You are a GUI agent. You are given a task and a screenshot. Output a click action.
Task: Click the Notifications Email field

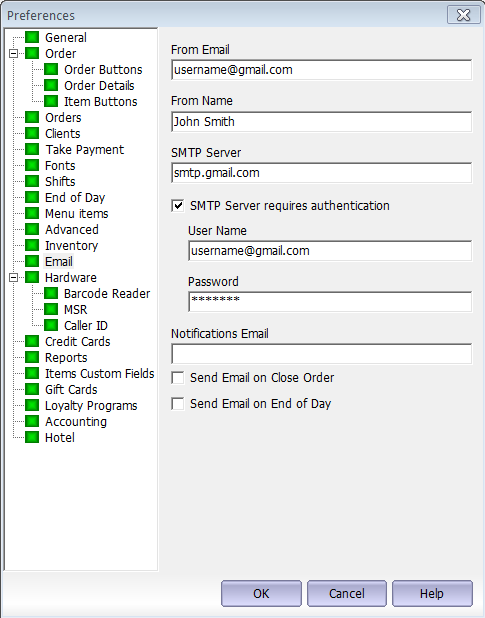tap(321, 354)
